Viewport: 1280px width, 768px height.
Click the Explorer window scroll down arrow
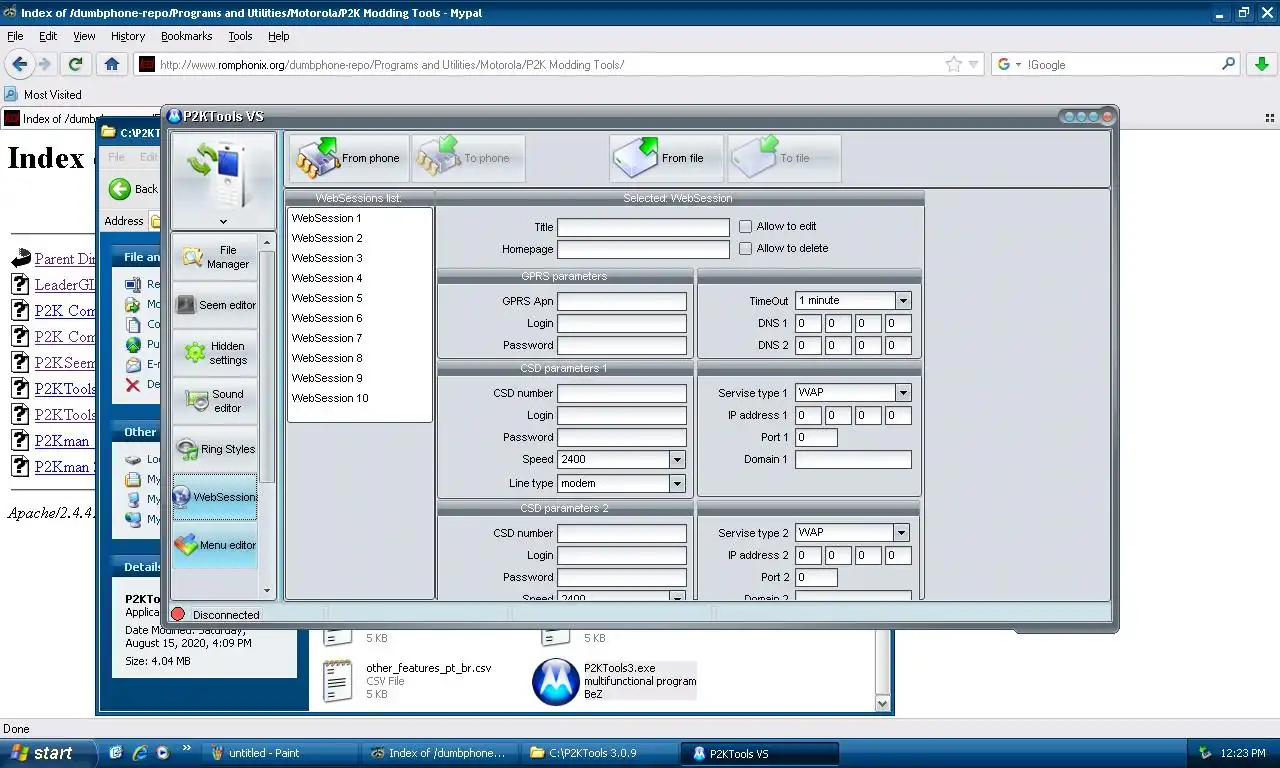click(x=882, y=703)
